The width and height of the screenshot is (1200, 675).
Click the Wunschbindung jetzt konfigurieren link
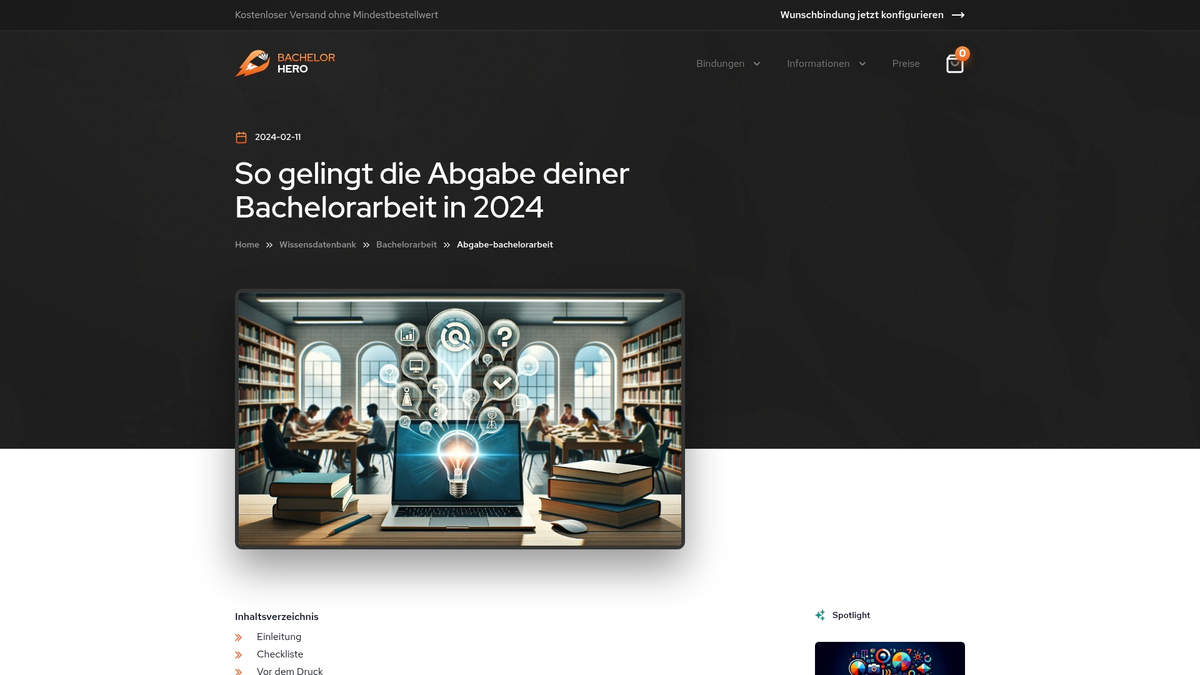(861, 15)
